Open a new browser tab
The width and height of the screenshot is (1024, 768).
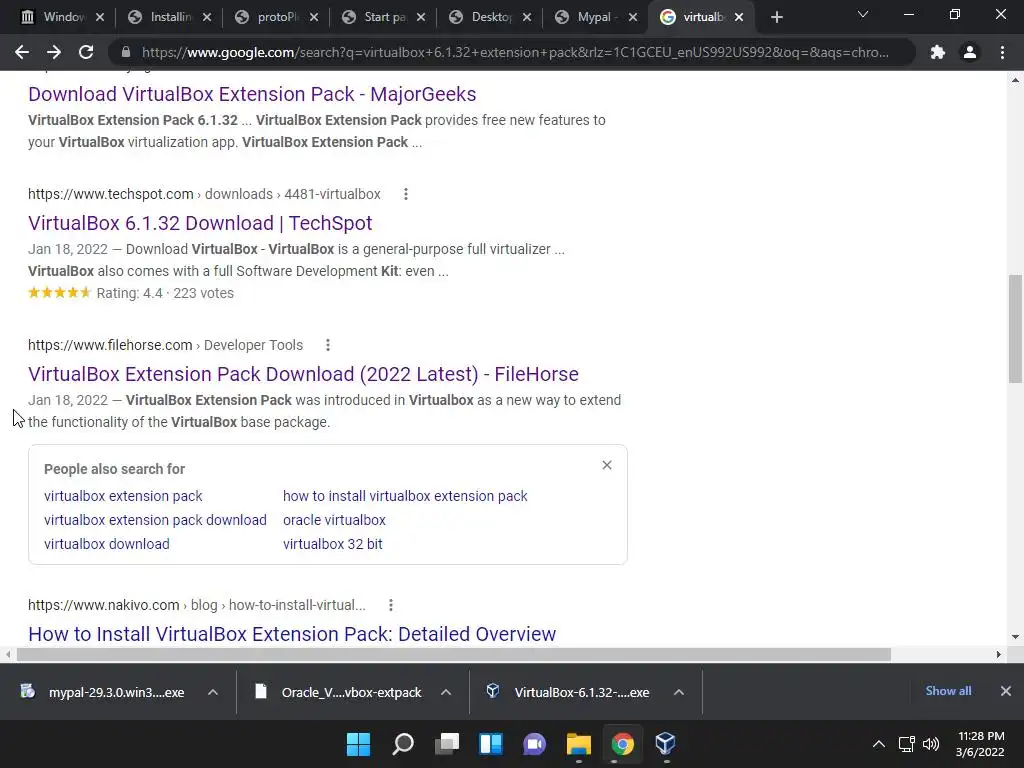(x=776, y=18)
